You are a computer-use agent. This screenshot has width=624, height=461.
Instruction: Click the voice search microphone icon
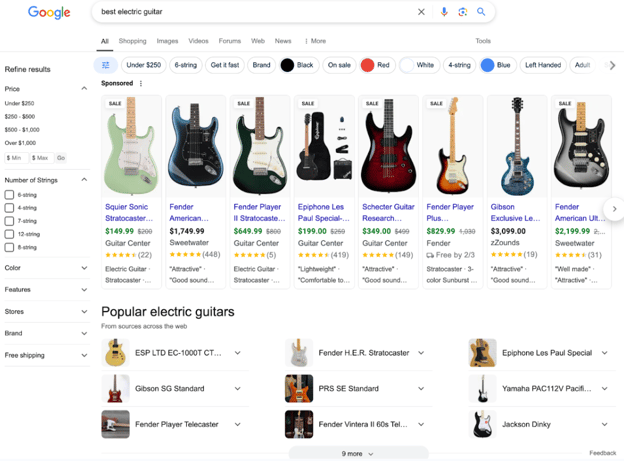click(x=444, y=12)
